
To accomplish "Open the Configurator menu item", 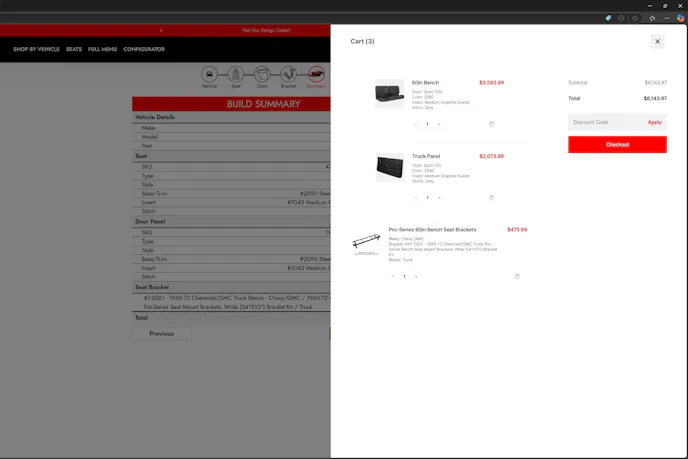I will (x=144, y=49).
